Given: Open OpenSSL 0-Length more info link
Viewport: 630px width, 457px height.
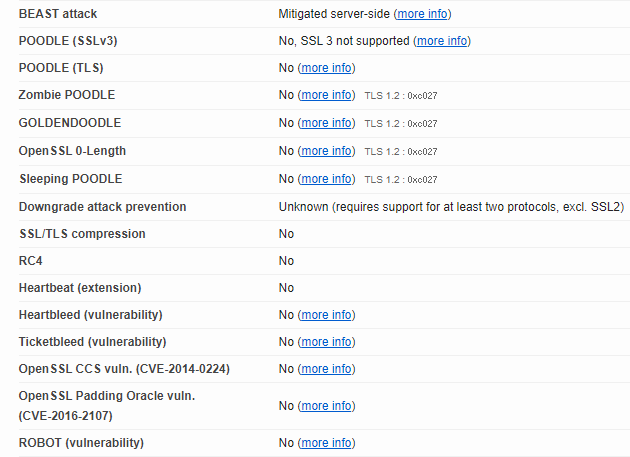Looking at the screenshot, I should pos(326,151).
